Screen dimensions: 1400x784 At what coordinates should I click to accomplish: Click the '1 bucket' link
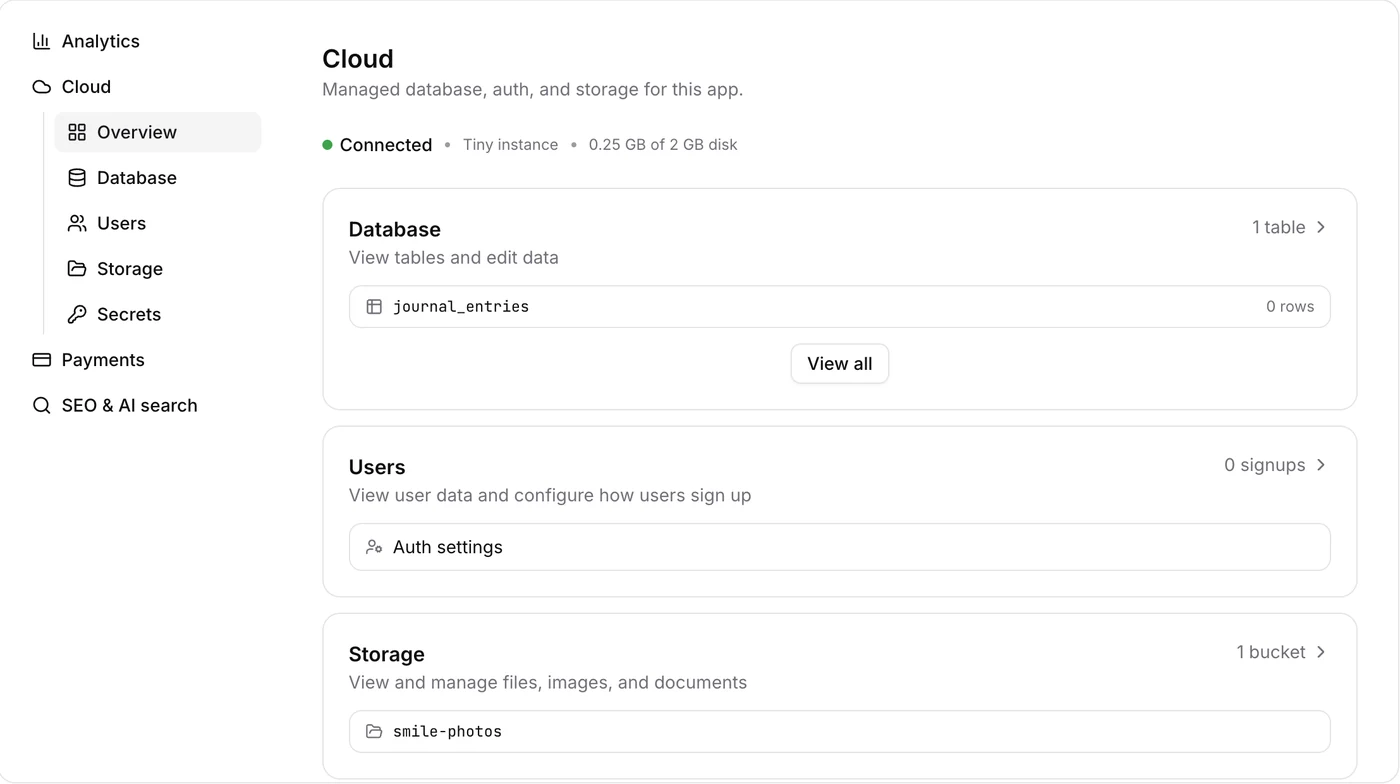pyautogui.click(x=1271, y=652)
